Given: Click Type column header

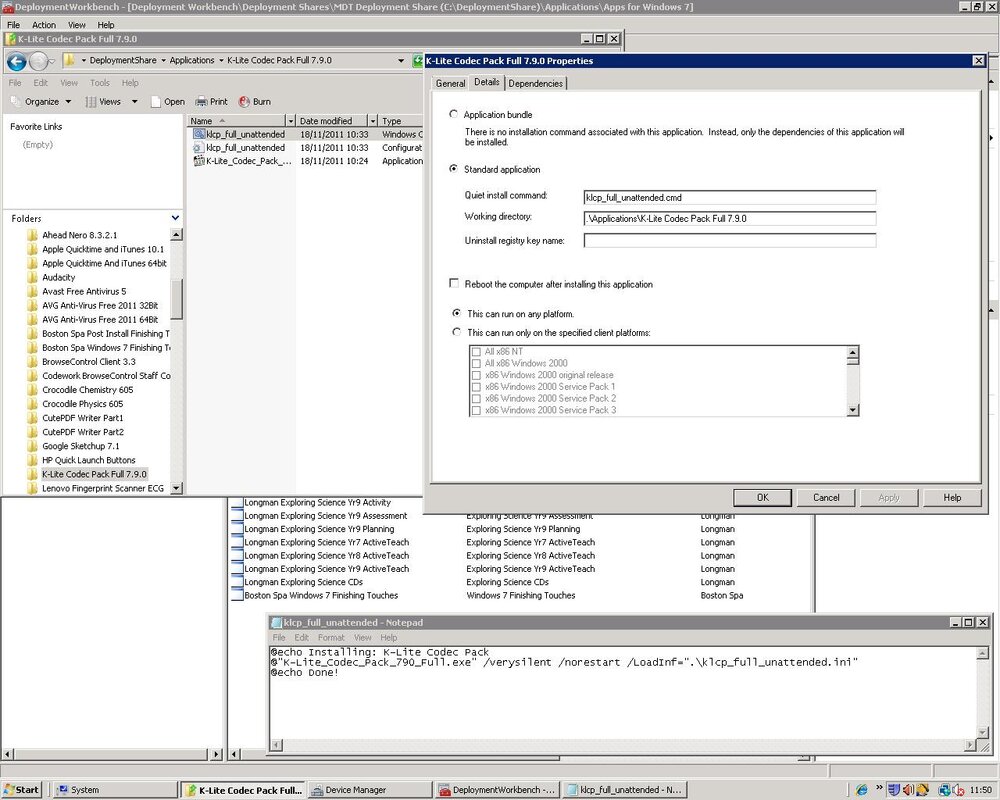Looking at the screenshot, I should point(400,121).
